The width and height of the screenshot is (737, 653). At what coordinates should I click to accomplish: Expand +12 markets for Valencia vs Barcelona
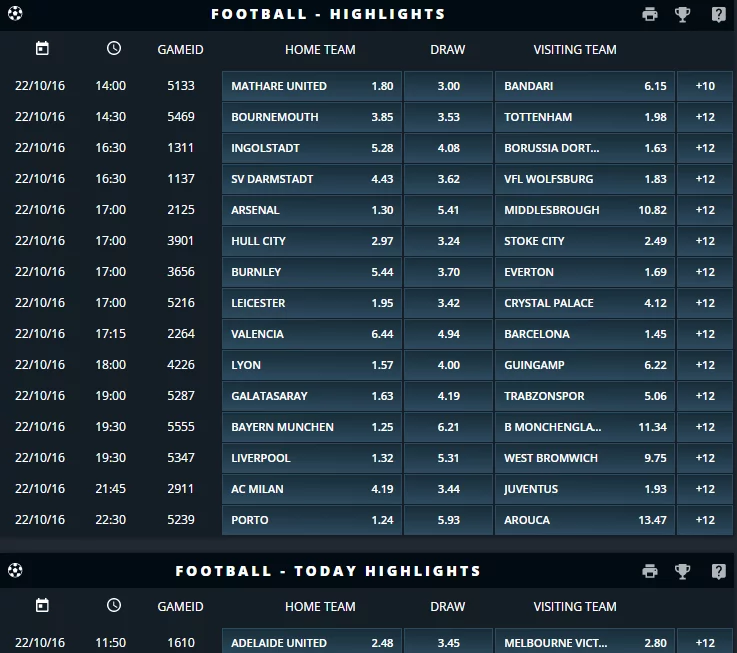point(705,334)
